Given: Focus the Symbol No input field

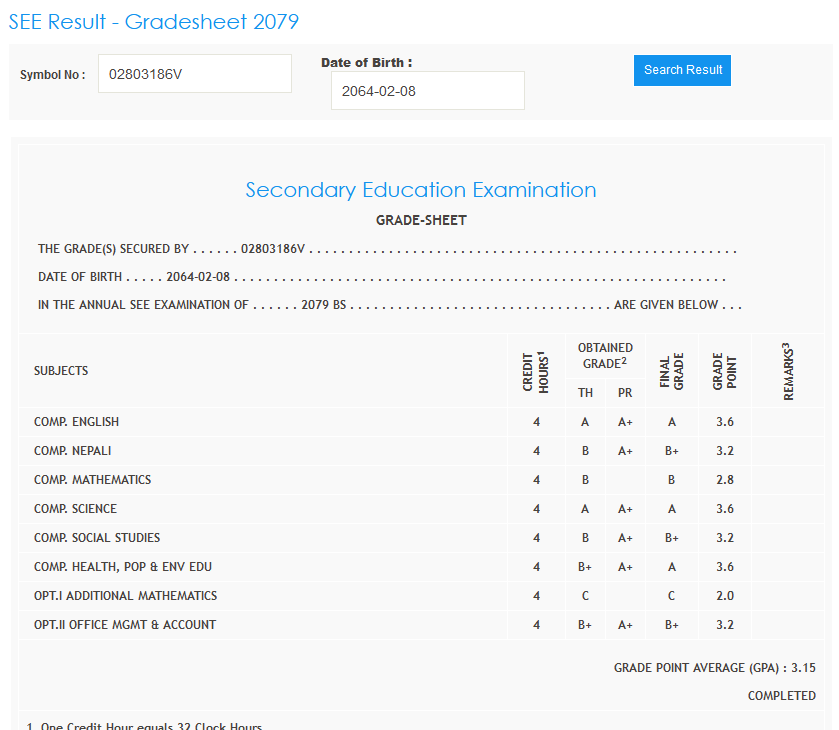Looking at the screenshot, I should pos(194,74).
